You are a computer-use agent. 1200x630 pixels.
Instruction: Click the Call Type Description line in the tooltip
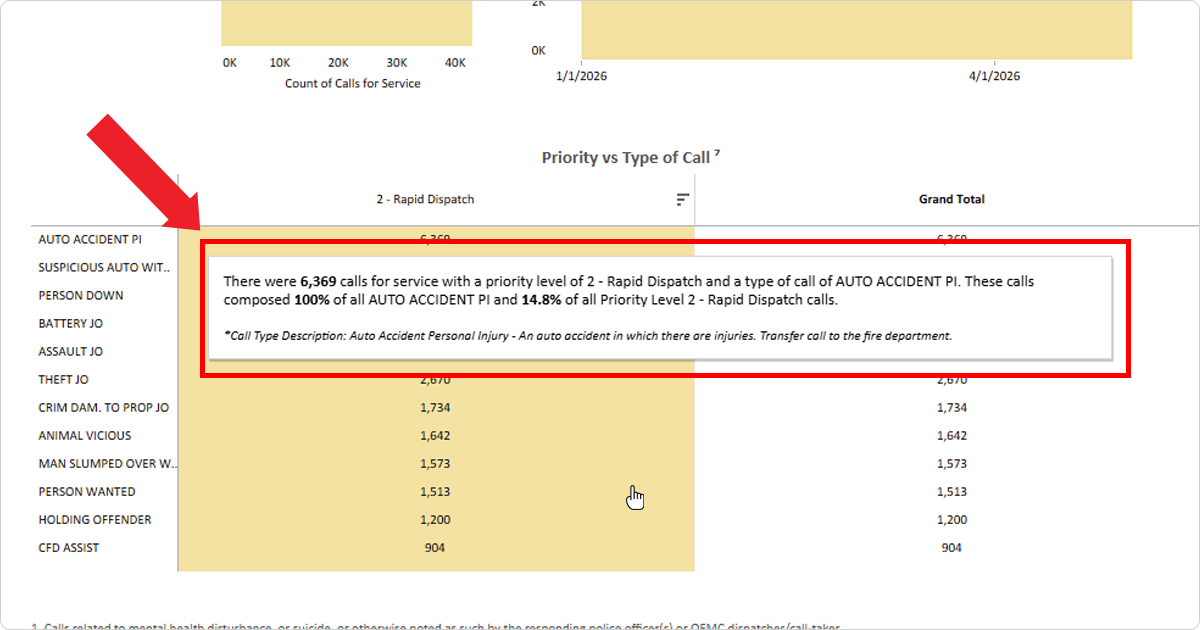pos(588,336)
